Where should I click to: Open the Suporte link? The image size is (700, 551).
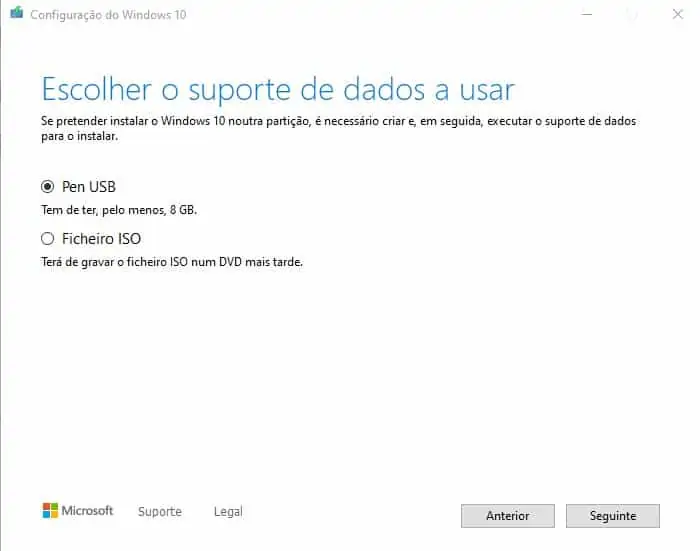tap(160, 511)
